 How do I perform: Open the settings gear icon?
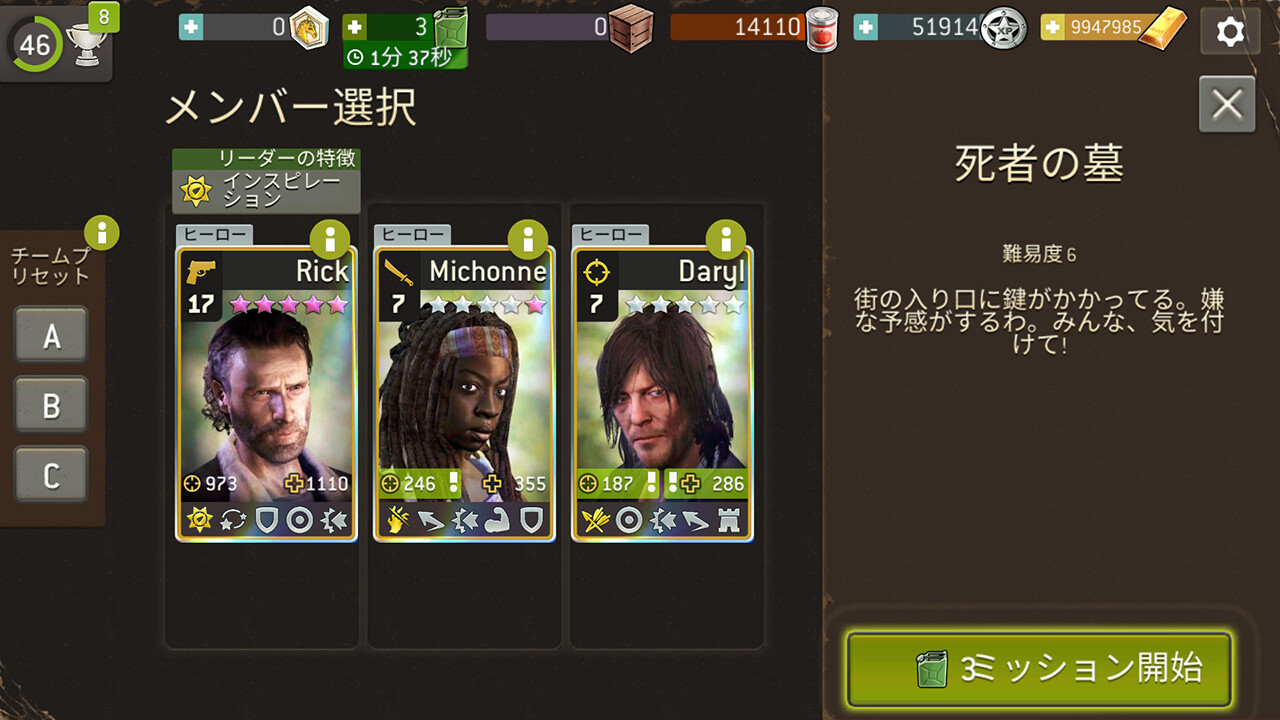1229,32
